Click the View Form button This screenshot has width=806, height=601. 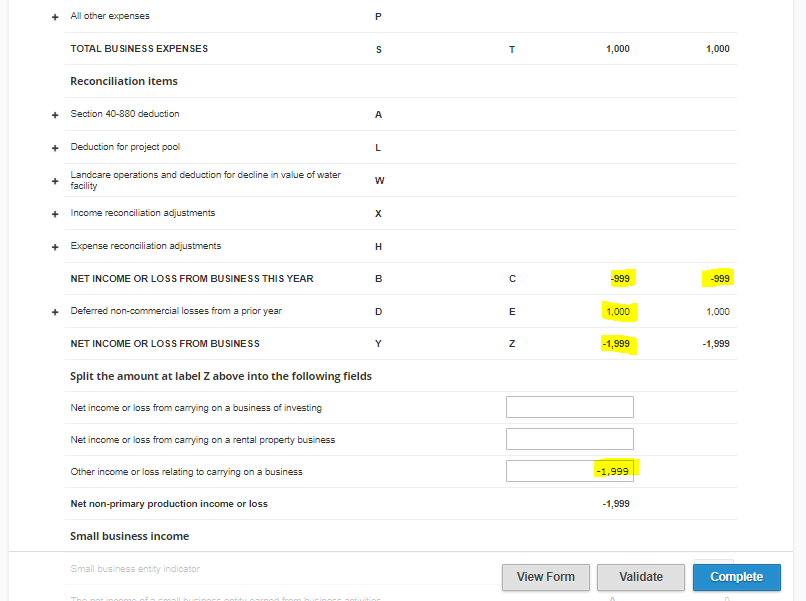tap(546, 577)
